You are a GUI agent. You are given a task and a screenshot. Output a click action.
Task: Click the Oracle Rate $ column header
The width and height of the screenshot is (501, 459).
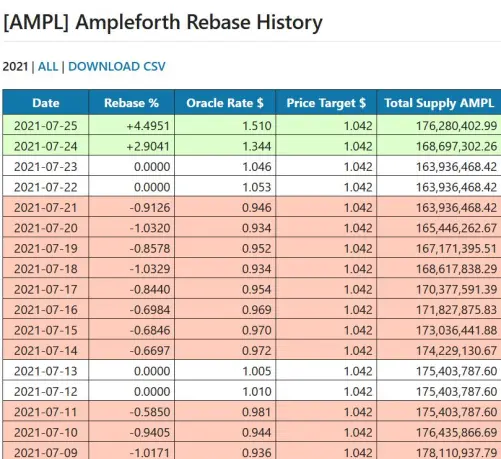point(225,103)
